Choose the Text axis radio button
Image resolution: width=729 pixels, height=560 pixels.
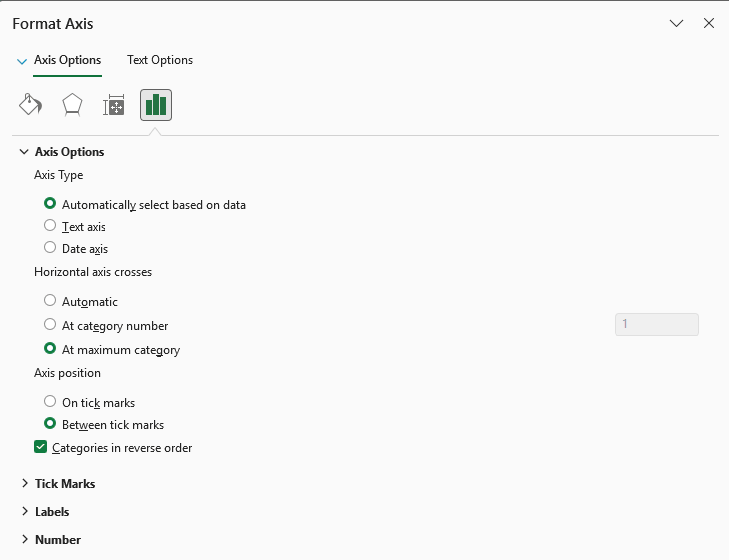(x=50, y=226)
